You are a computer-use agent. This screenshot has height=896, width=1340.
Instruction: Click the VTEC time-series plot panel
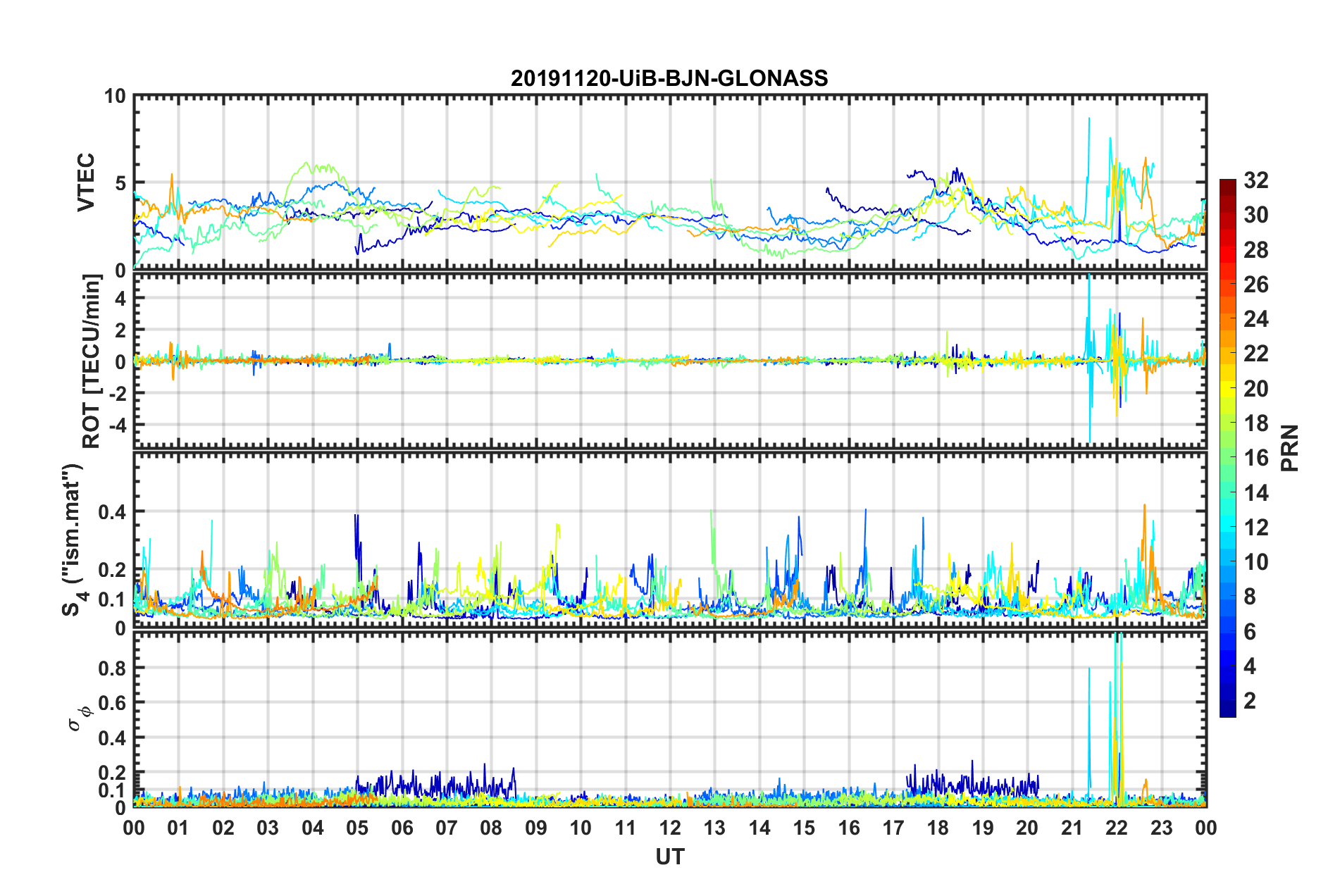(x=670, y=182)
